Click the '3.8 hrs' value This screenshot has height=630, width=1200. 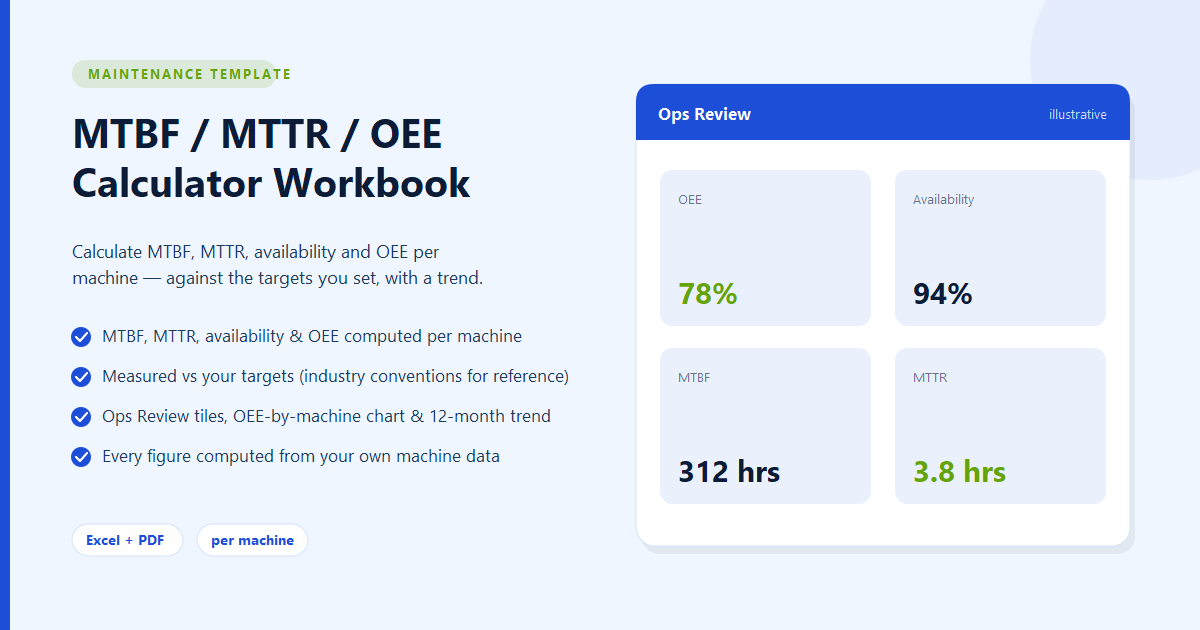(x=960, y=472)
